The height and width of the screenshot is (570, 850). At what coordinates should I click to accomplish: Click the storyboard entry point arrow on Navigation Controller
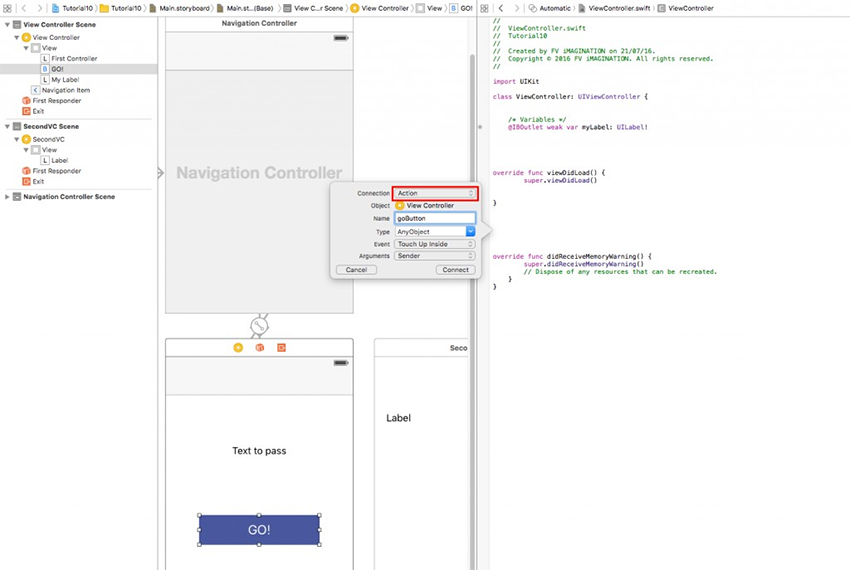tap(160, 173)
